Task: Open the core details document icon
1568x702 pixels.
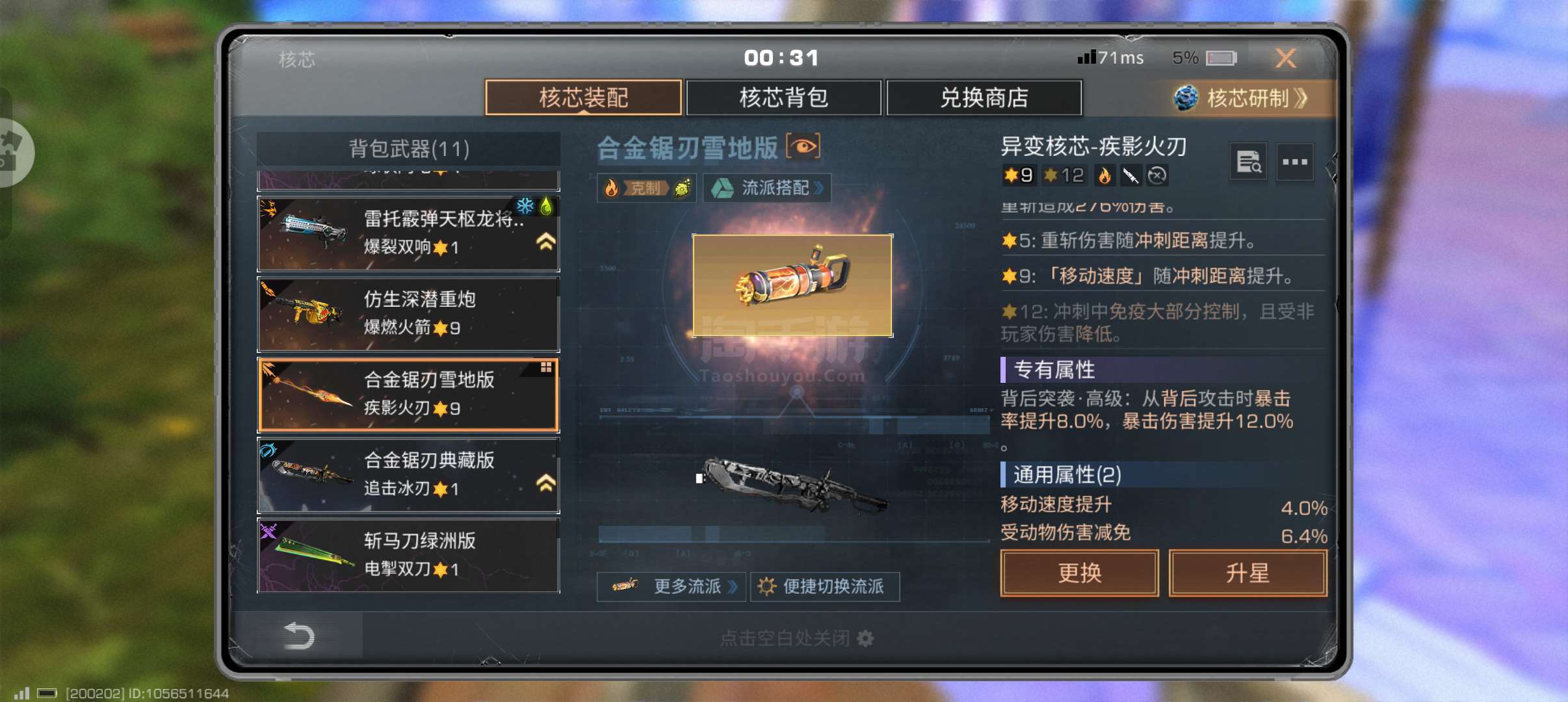Action: click(x=1248, y=162)
